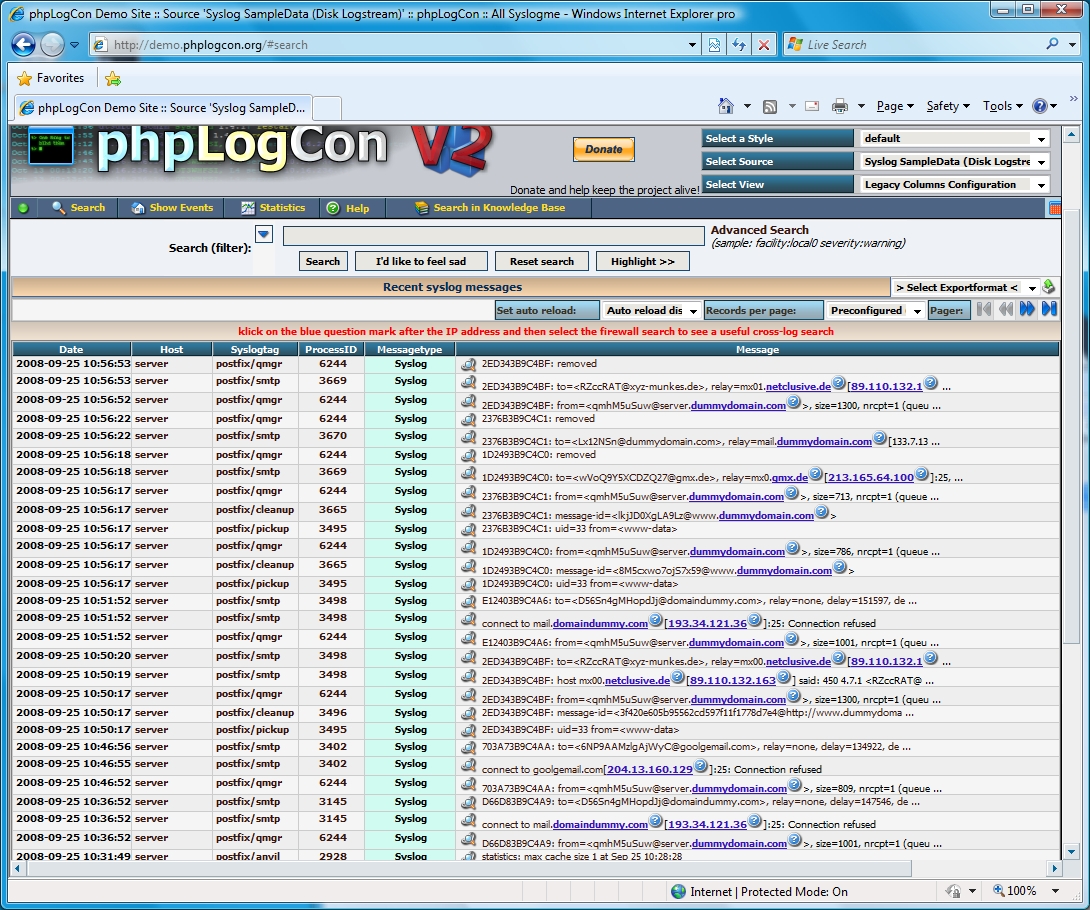The image size is (1090, 910).
Task: Click the Add to Favorites bar icon
Action: [113, 79]
